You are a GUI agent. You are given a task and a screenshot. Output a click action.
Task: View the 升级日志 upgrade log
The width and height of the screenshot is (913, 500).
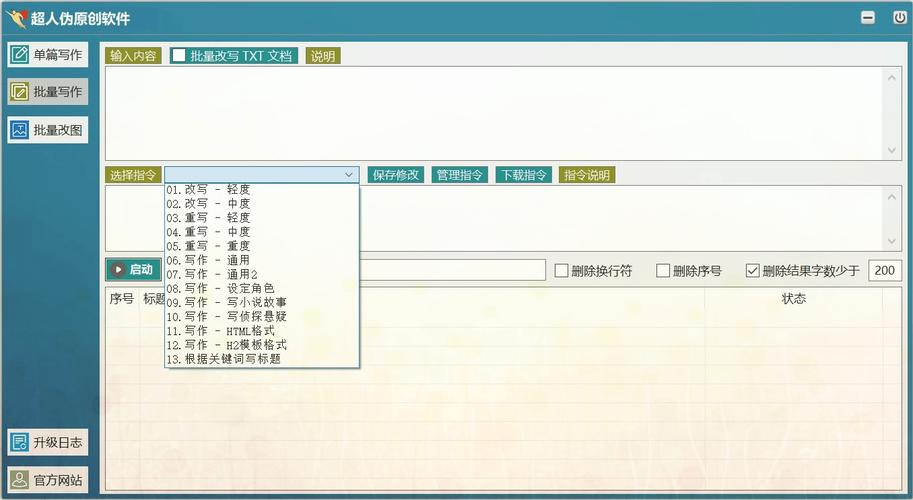point(48,442)
